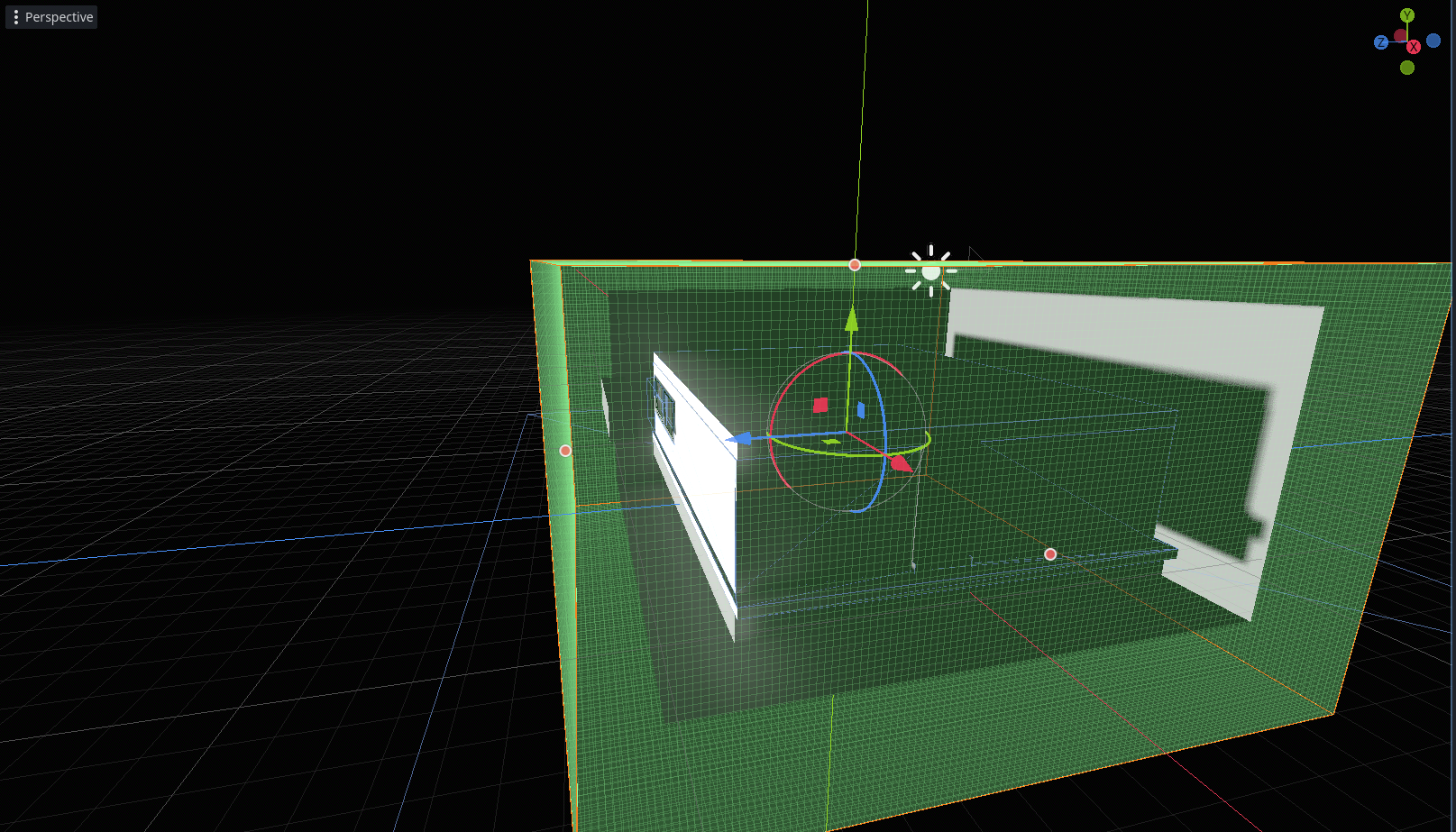The image size is (1456, 832).
Task: Click the red square plane handle
Action: coord(820,405)
